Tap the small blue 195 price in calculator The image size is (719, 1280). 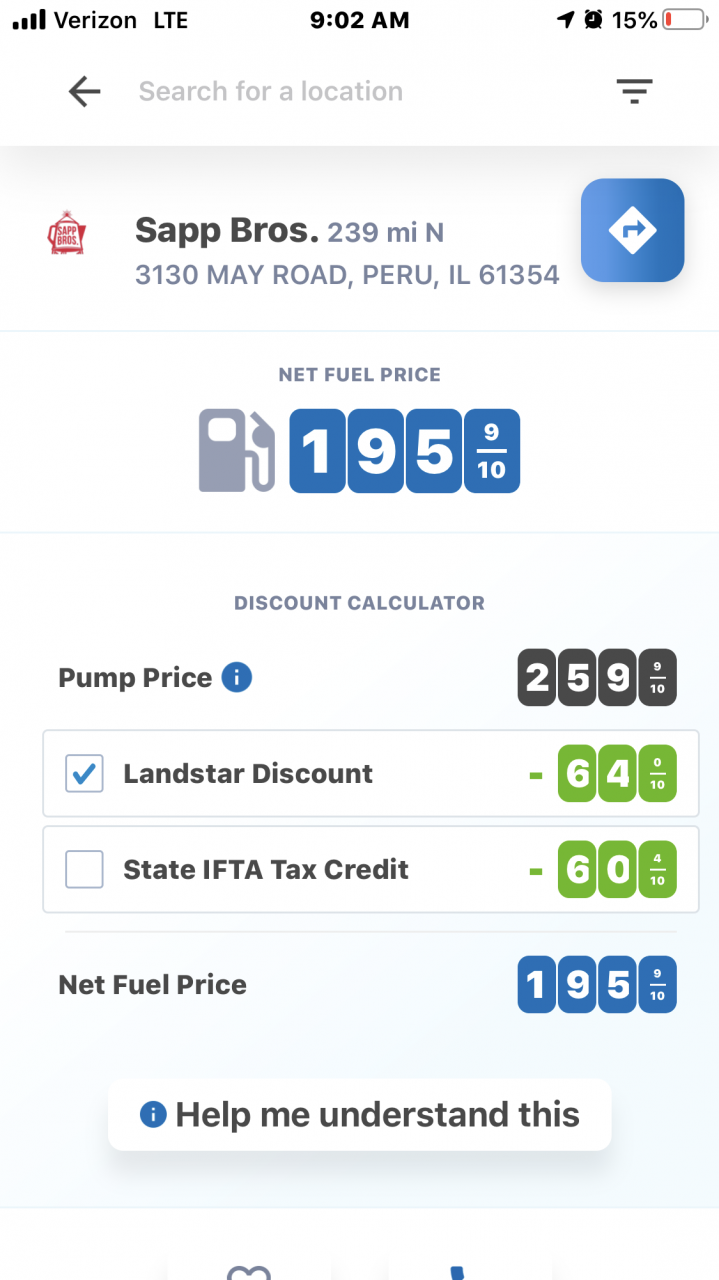point(597,985)
